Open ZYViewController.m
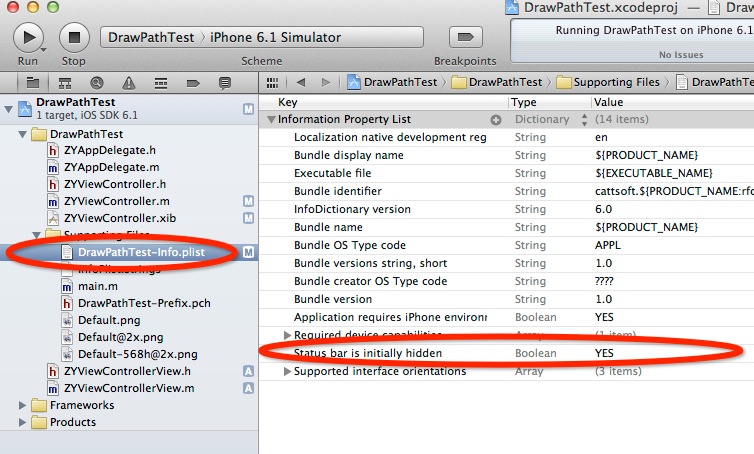Viewport: 754px width, 454px height. [x=116, y=201]
